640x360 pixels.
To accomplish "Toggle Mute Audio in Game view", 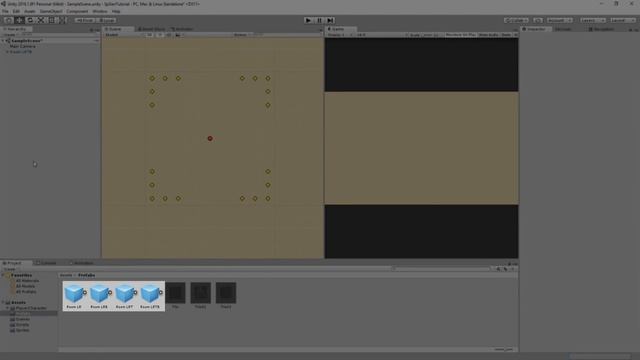I will [x=488, y=35].
